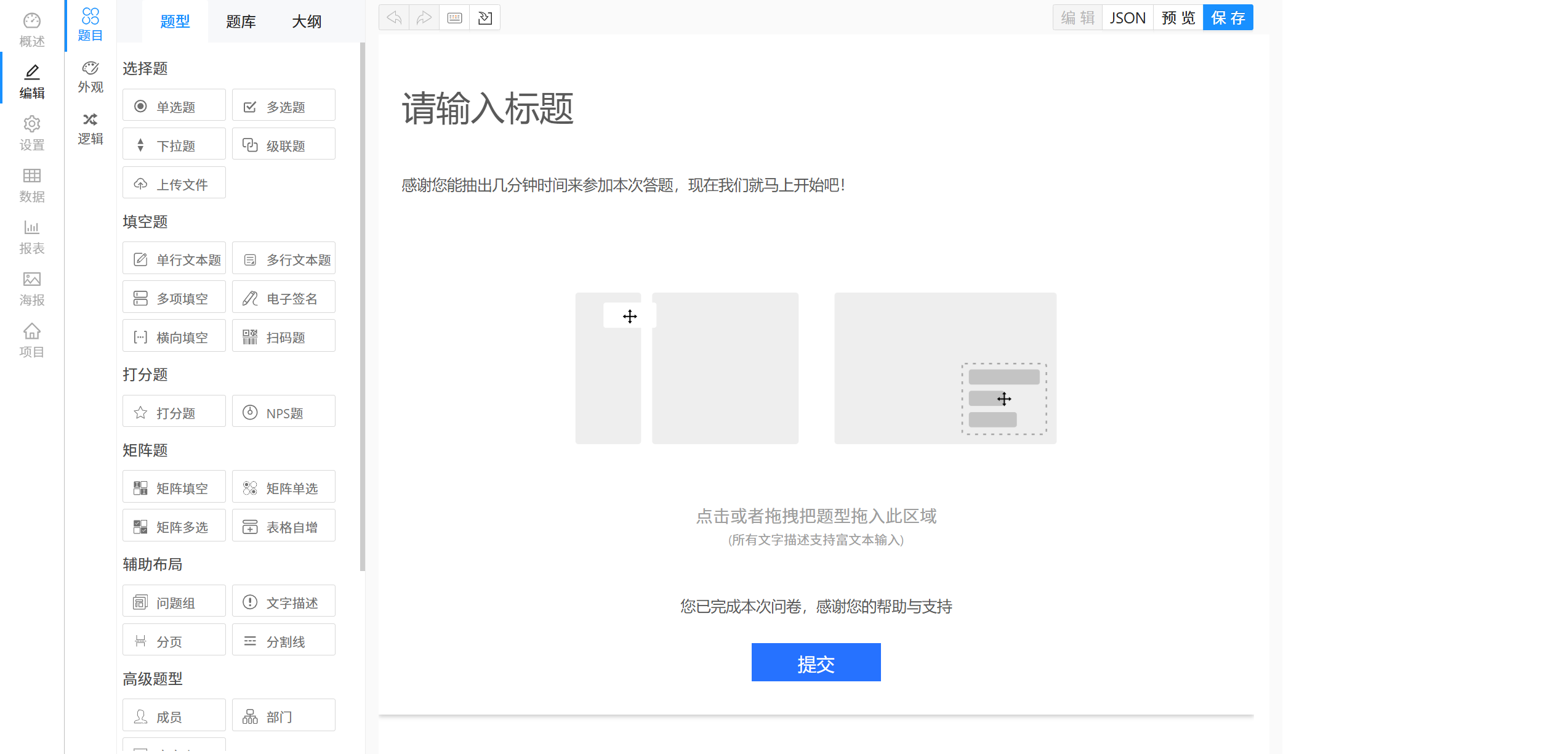Screen dimensions: 1568x754
Task: Click the undo arrow icon
Action: coord(394,18)
